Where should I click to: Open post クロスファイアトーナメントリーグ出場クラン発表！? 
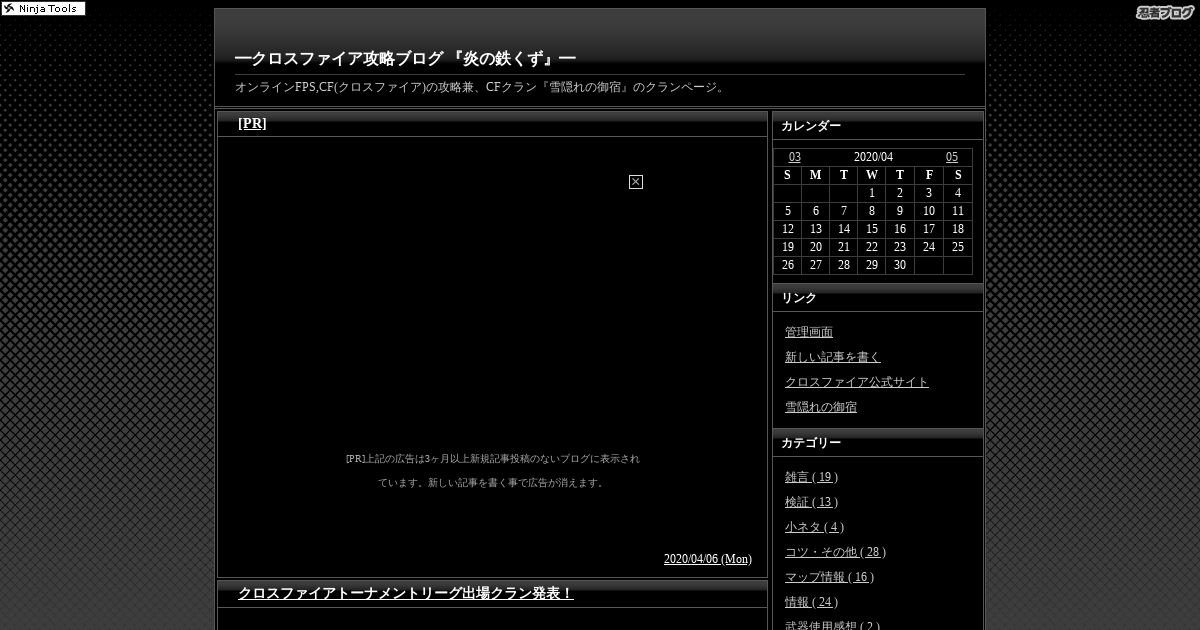point(405,594)
